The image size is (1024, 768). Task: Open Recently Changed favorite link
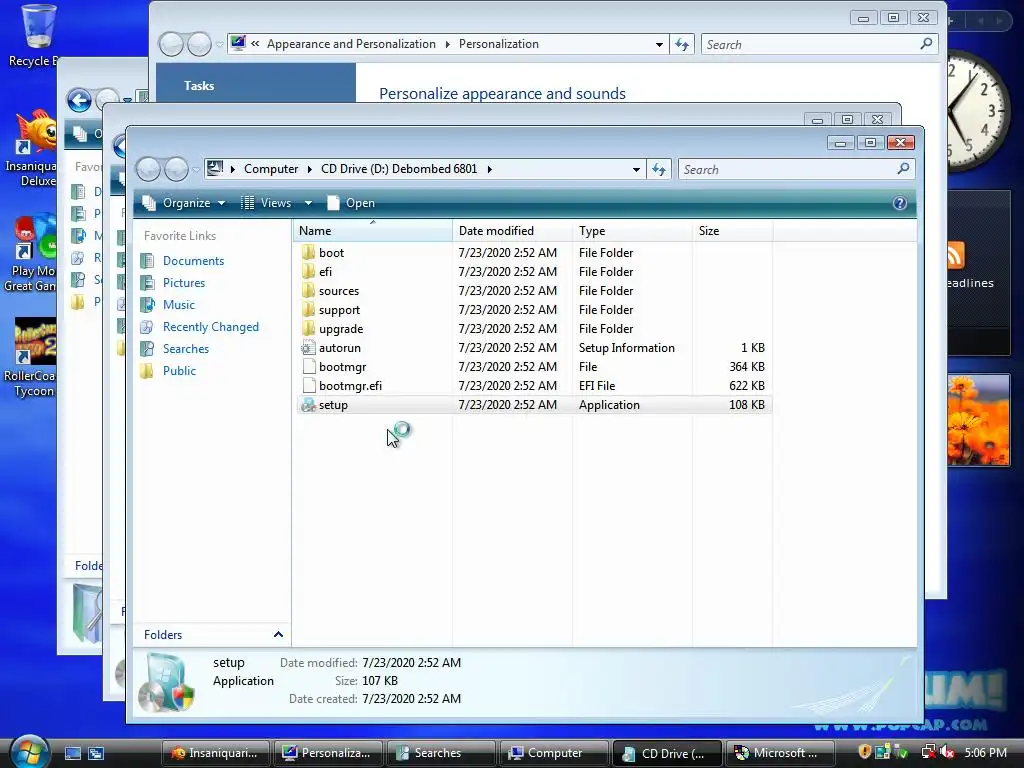pos(210,327)
